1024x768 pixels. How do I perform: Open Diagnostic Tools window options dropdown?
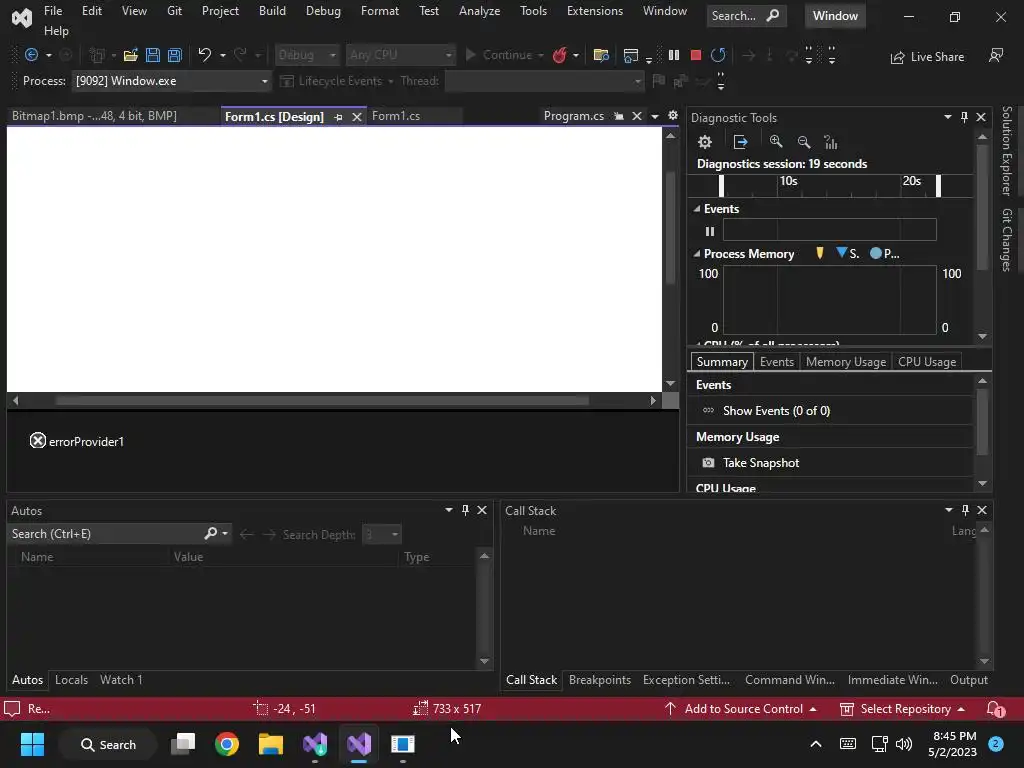coord(948,117)
